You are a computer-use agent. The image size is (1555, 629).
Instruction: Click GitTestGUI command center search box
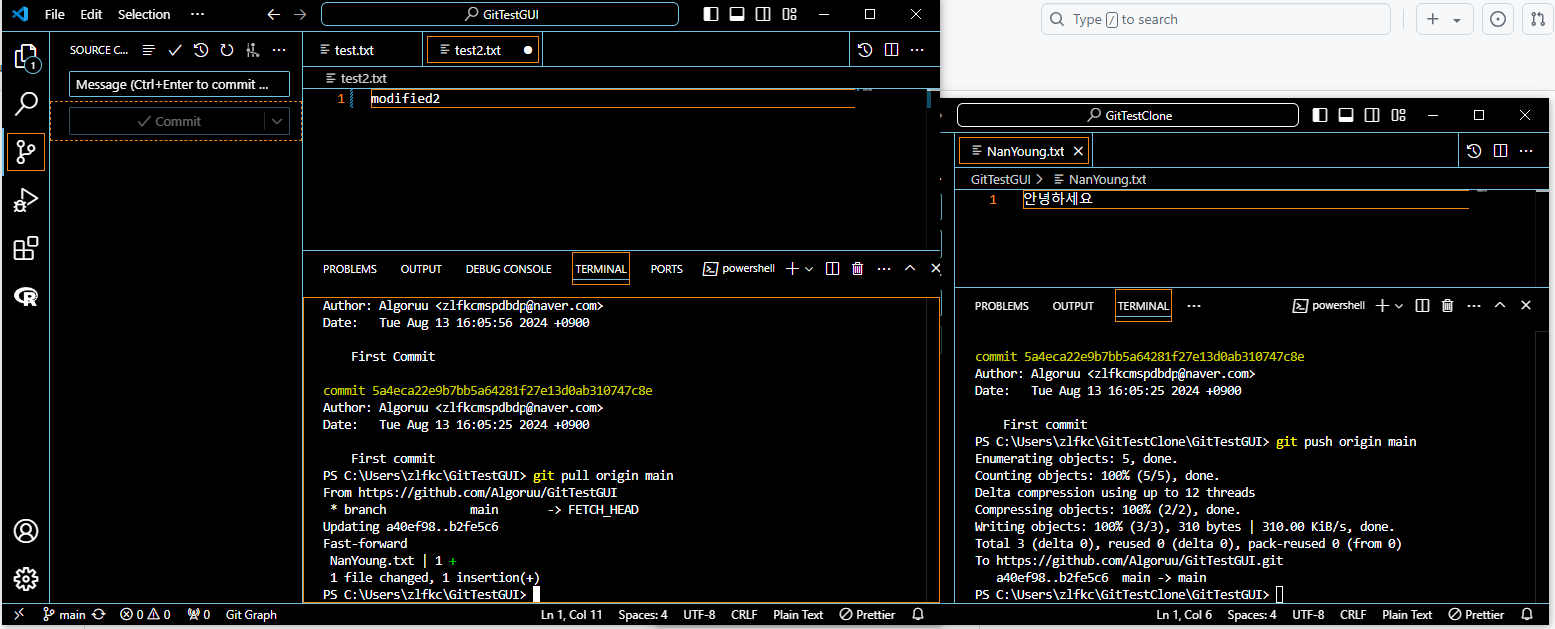(500, 15)
